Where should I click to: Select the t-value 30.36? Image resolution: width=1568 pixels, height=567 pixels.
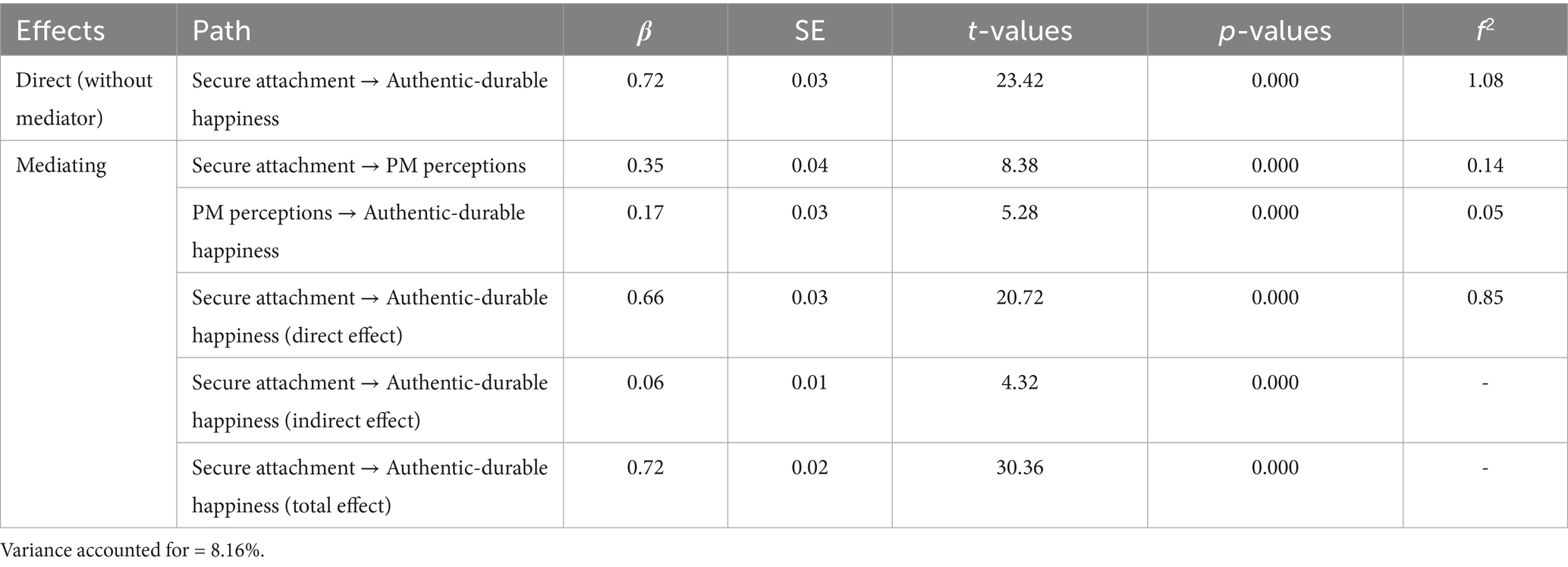[x=1020, y=467]
